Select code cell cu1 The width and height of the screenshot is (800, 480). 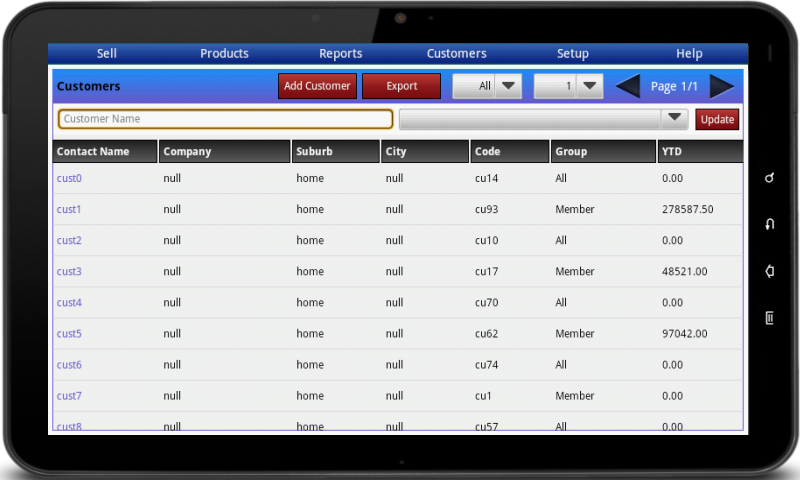tap(483, 396)
